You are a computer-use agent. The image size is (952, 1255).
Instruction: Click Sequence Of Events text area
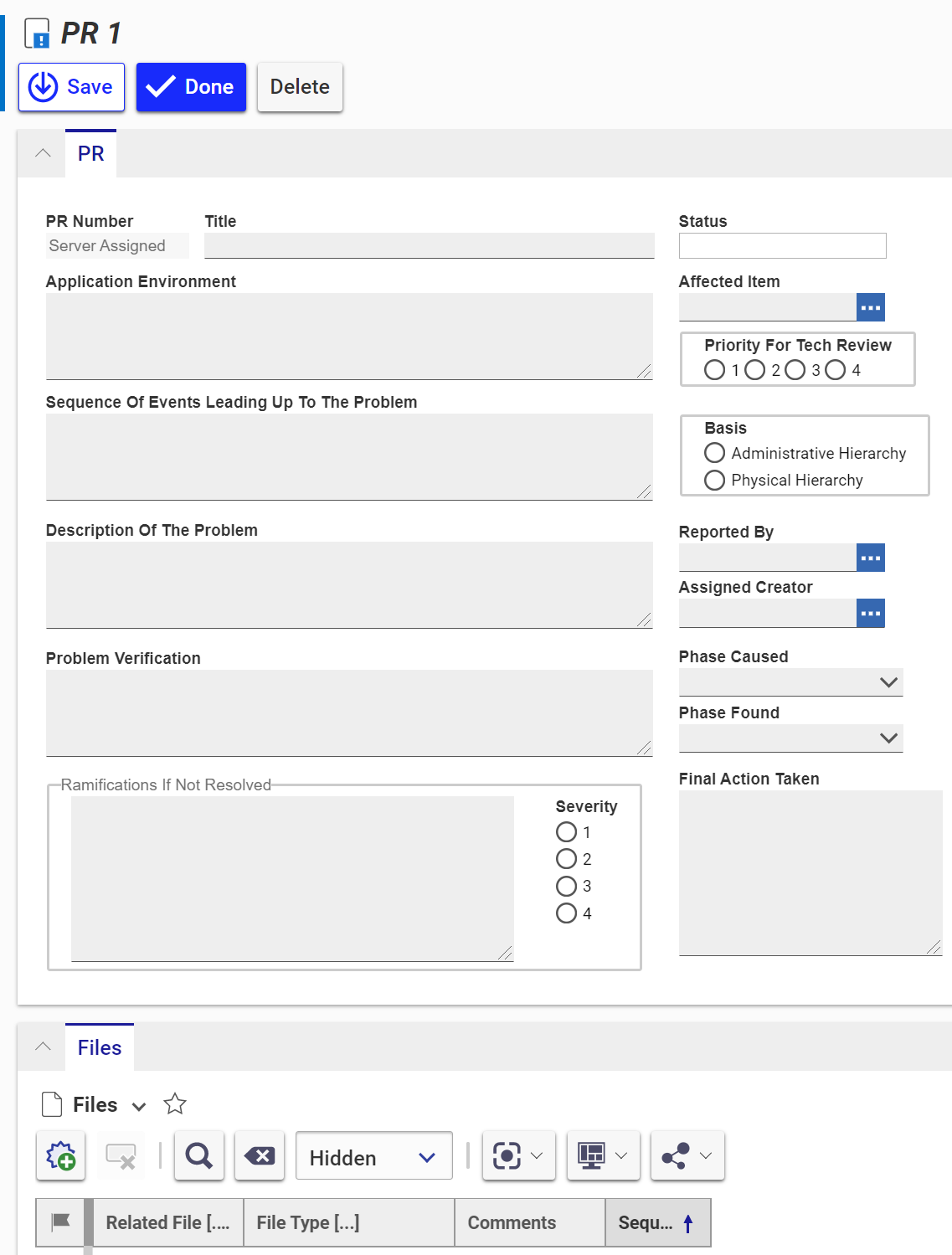pos(349,457)
